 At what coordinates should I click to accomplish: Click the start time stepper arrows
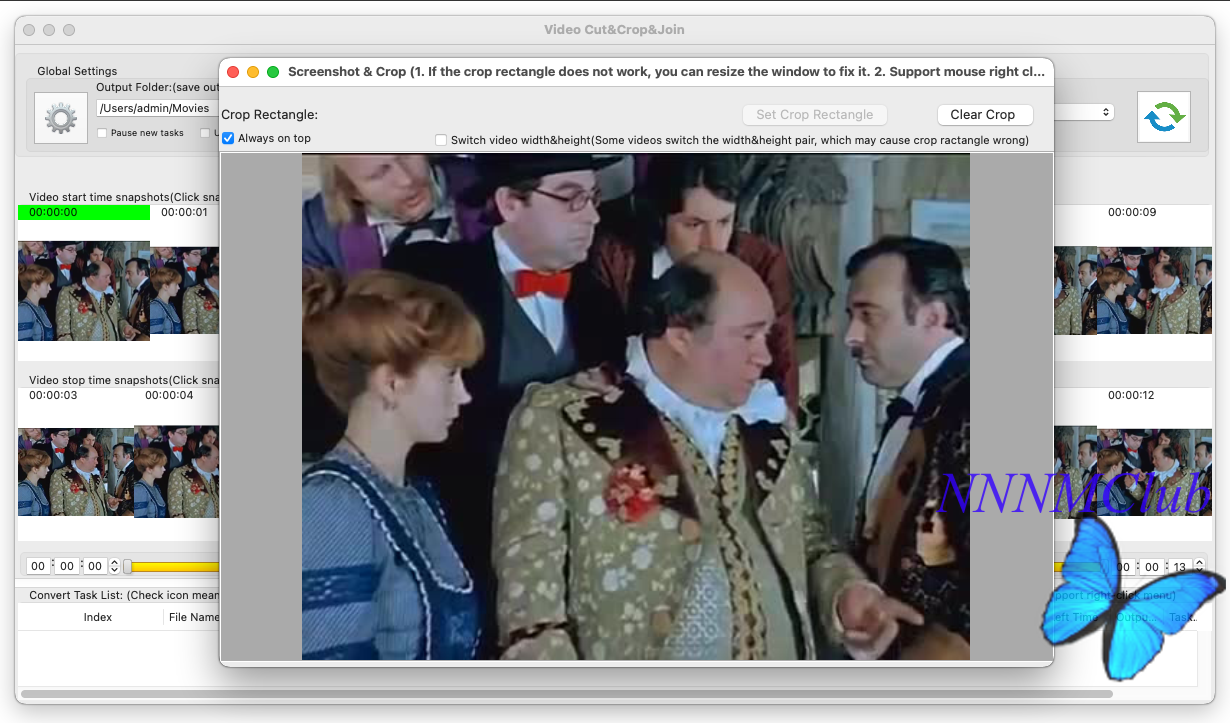[x=114, y=566]
